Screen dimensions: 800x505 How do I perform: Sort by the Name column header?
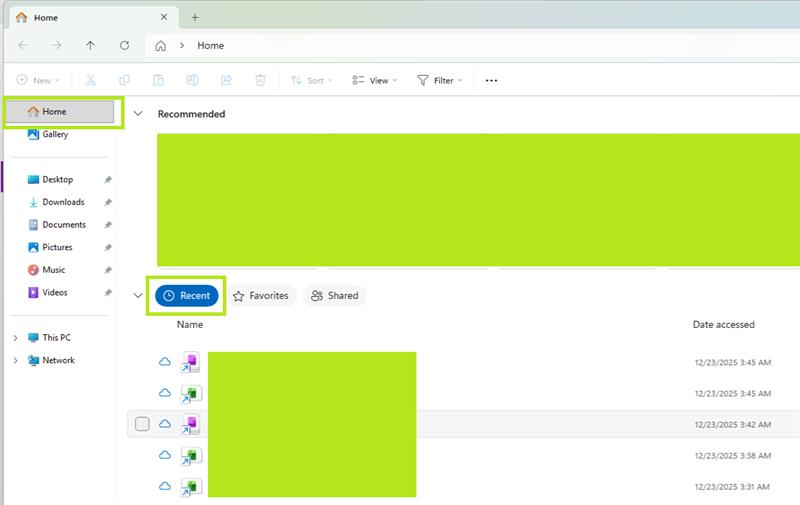pos(190,324)
